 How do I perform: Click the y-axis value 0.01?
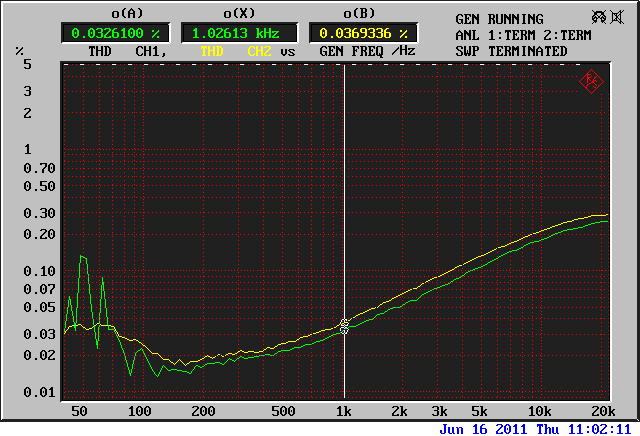pos(39,392)
